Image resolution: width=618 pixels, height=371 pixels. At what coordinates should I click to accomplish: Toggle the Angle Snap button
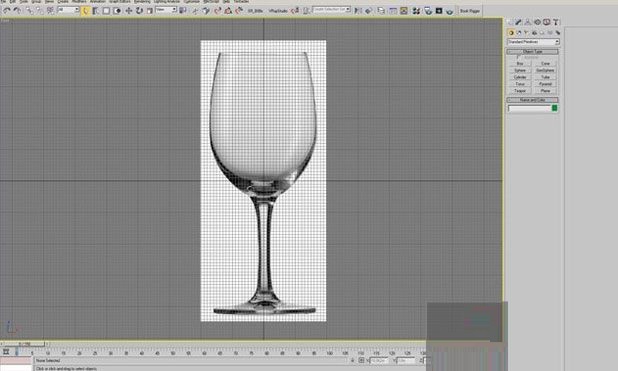[x=228, y=11]
